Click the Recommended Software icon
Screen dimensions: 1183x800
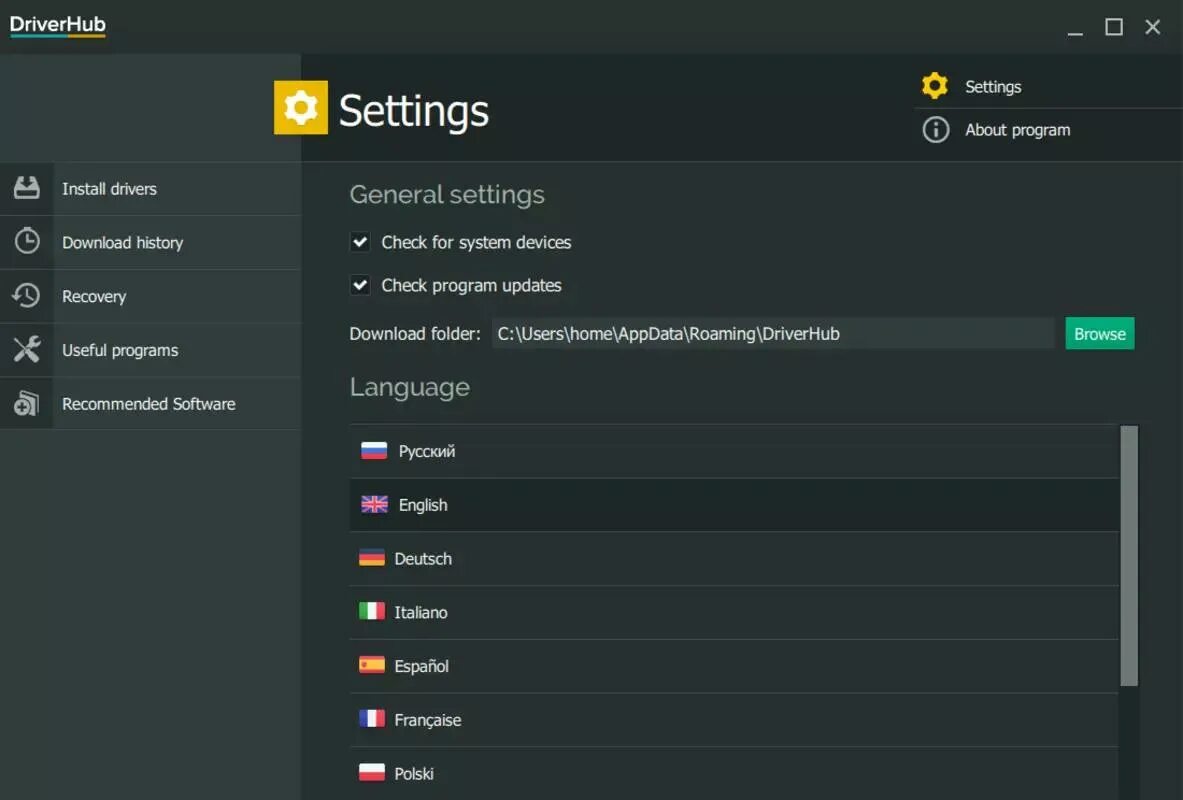point(27,404)
